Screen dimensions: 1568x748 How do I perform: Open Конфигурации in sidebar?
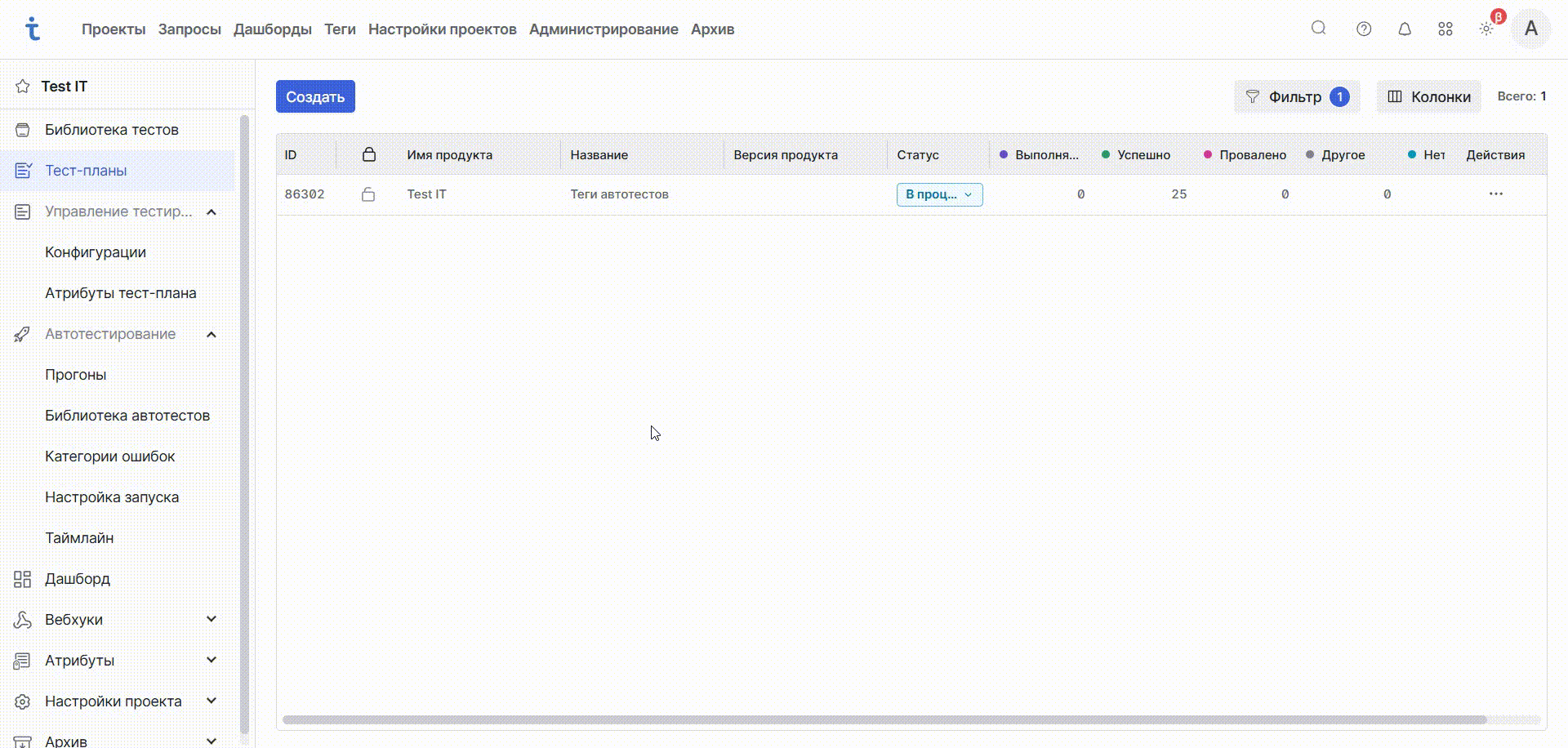(96, 252)
